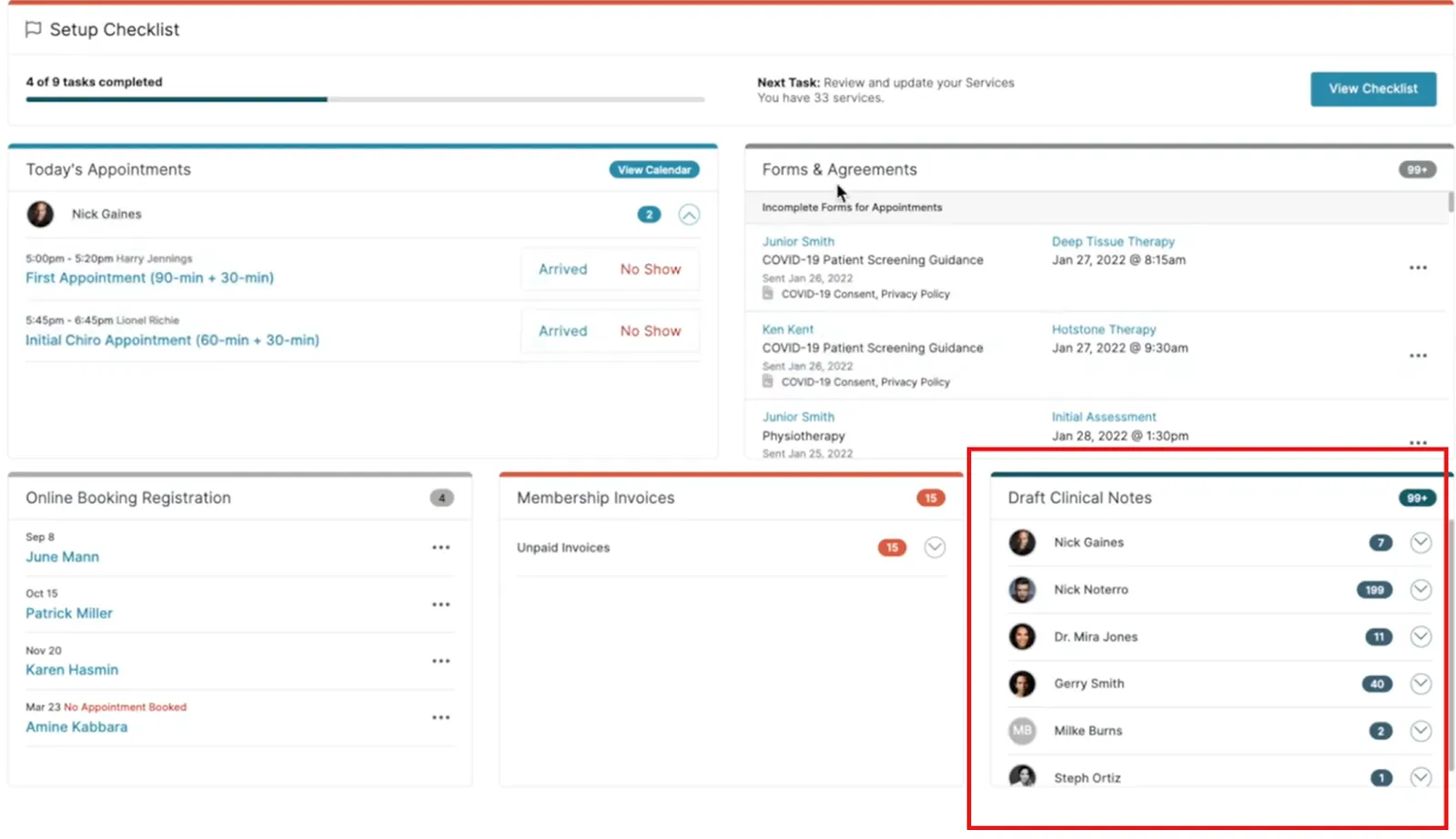This screenshot has height=839, width=1456.
Task: Open the View Checklist button
Action: point(1373,88)
